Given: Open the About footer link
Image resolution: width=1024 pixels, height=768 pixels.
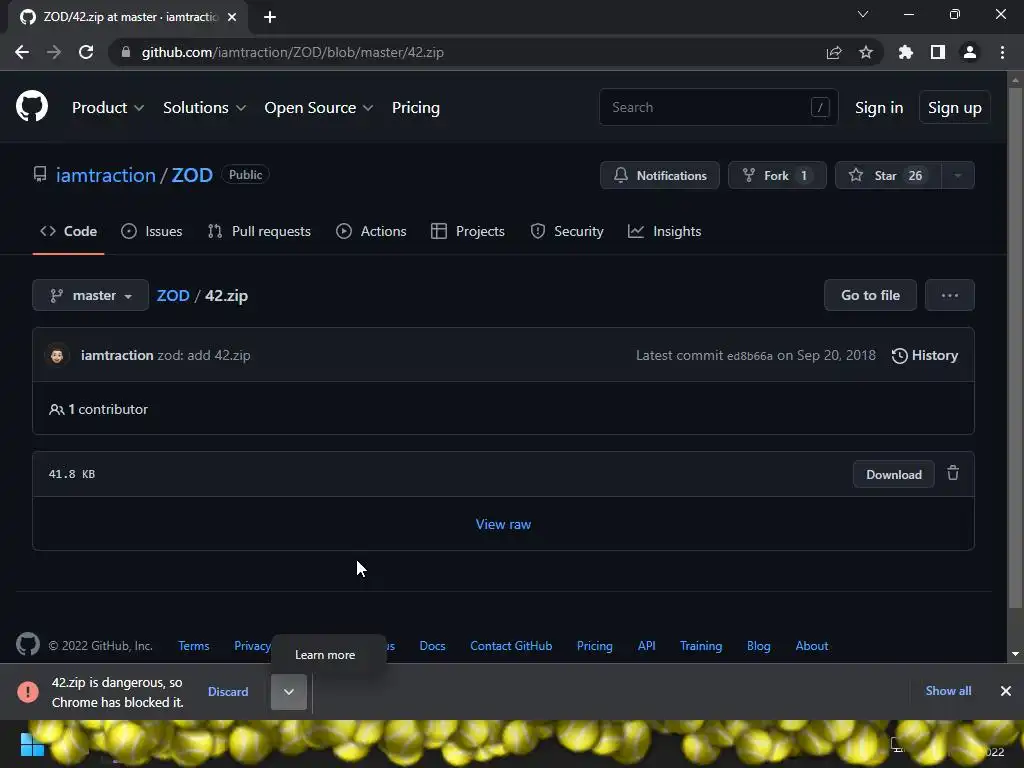Looking at the screenshot, I should (x=812, y=646).
